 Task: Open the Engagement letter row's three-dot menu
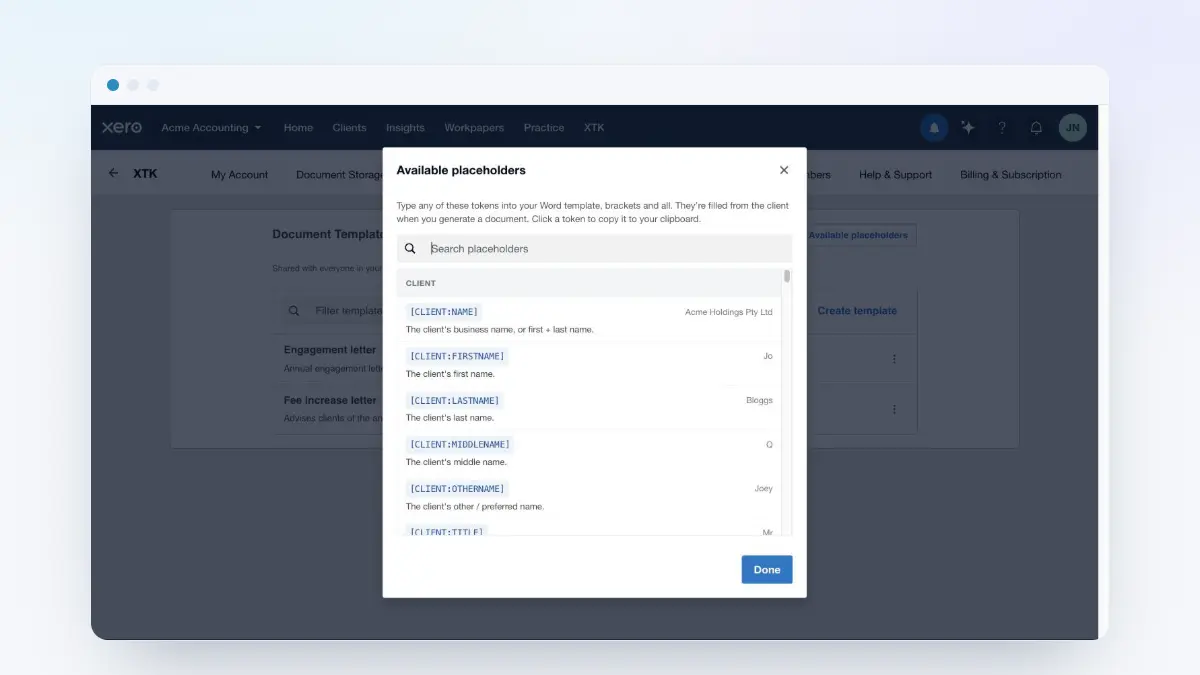894,359
